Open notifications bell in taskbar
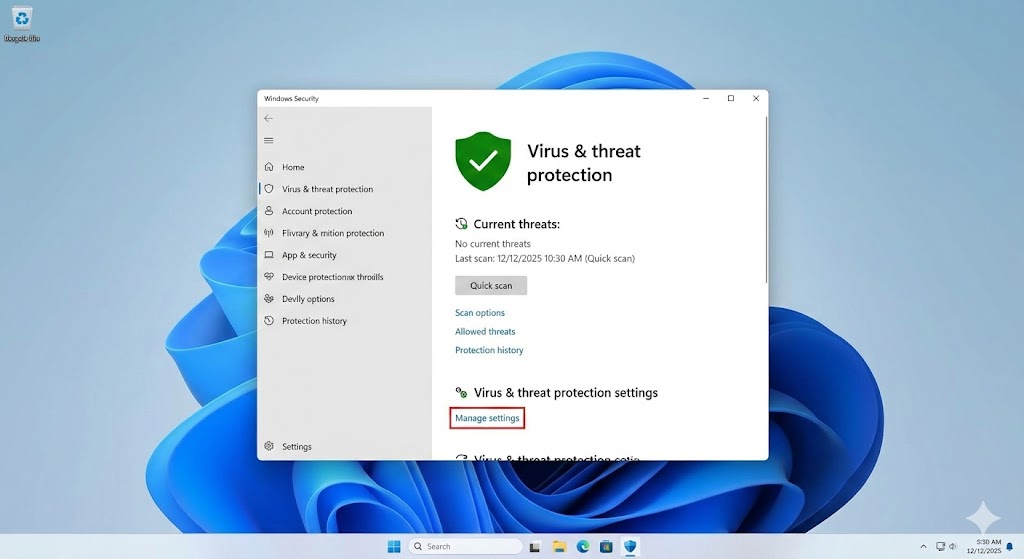The height and width of the screenshot is (559, 1024). [1010, 547]
